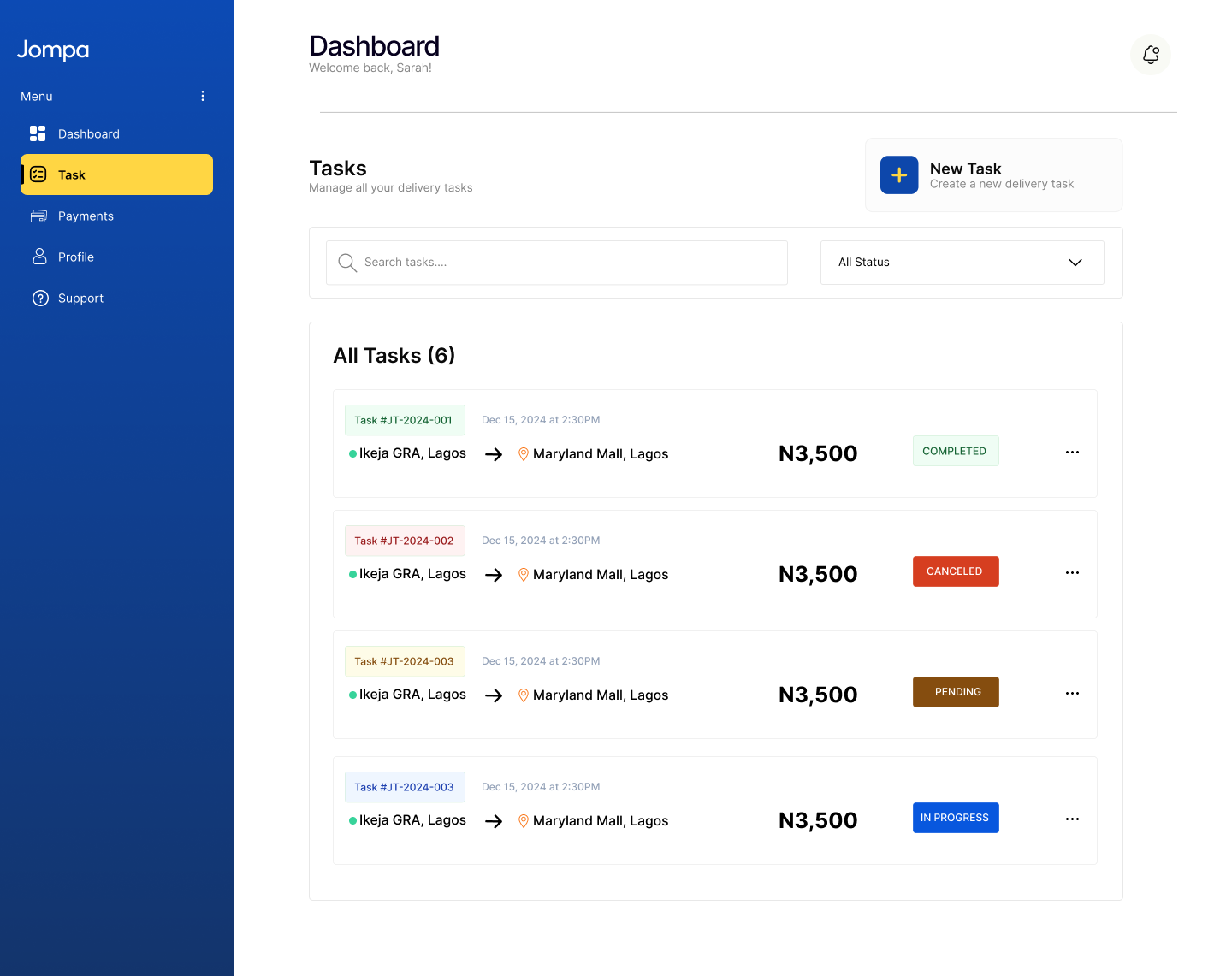Click the Profile person icon in sidebar
1232x976 pixels.
(39, 257)
